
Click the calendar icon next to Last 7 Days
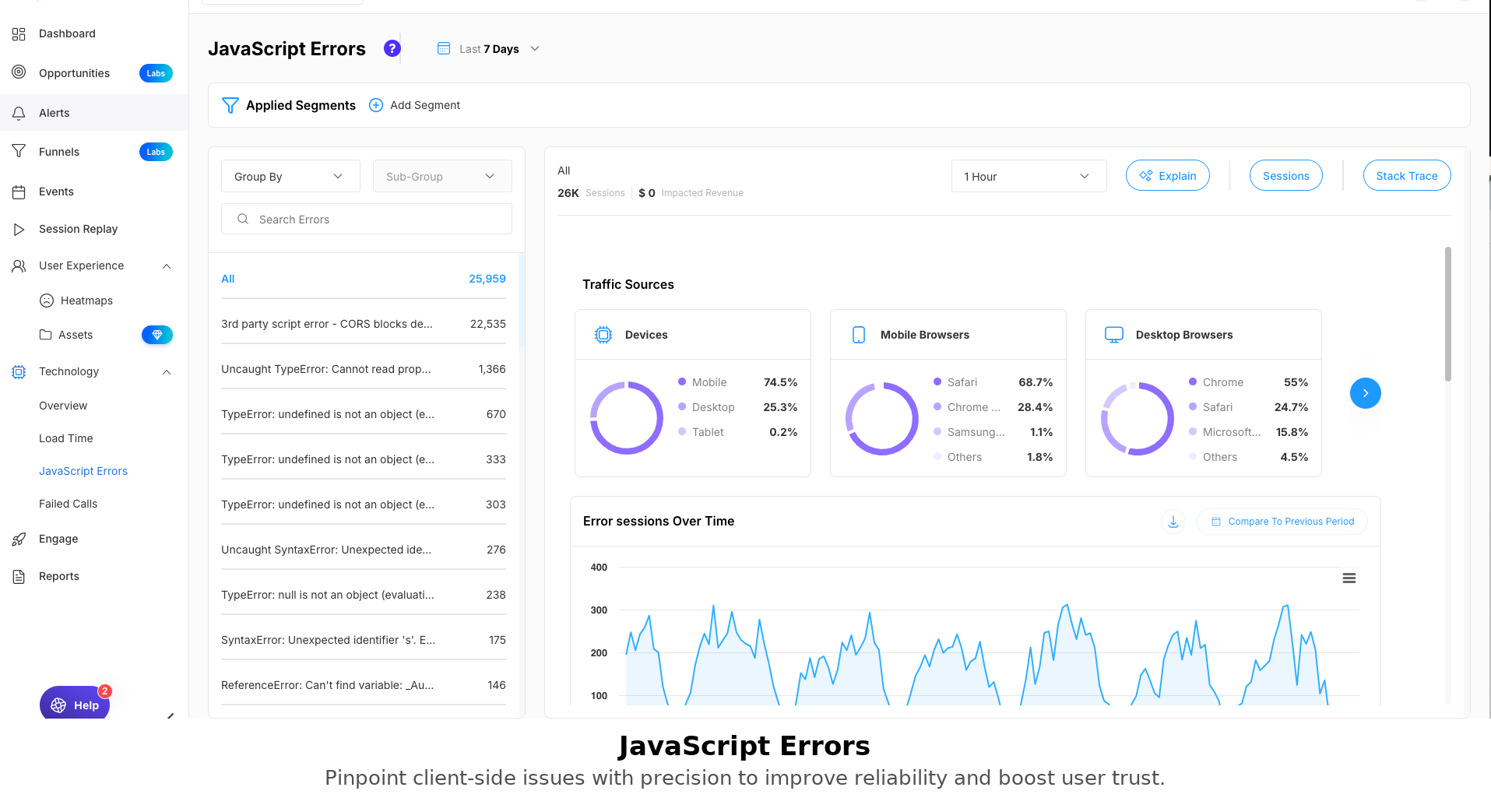[x=444, y=48]
